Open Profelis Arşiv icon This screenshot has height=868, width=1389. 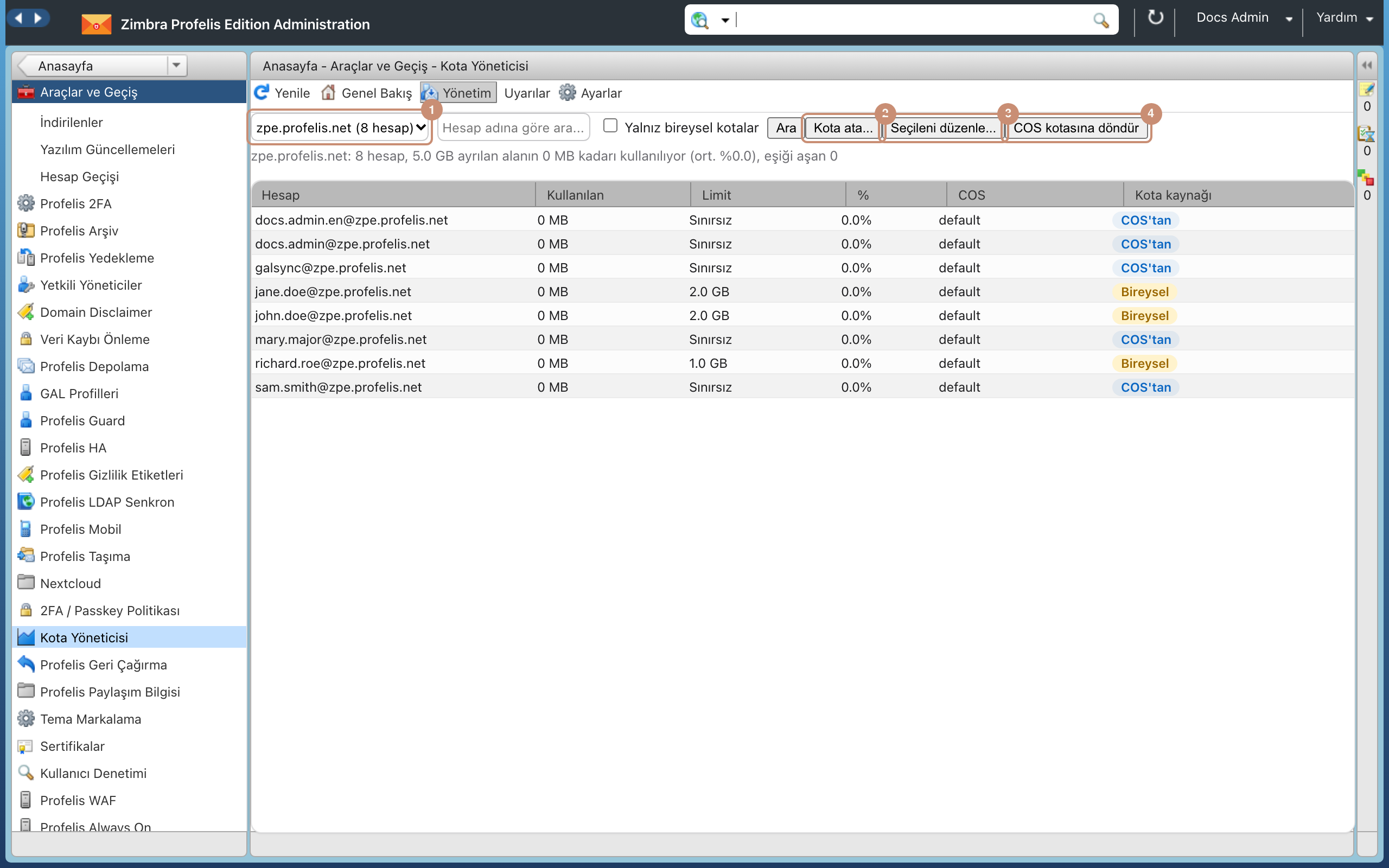coord(26,230)
